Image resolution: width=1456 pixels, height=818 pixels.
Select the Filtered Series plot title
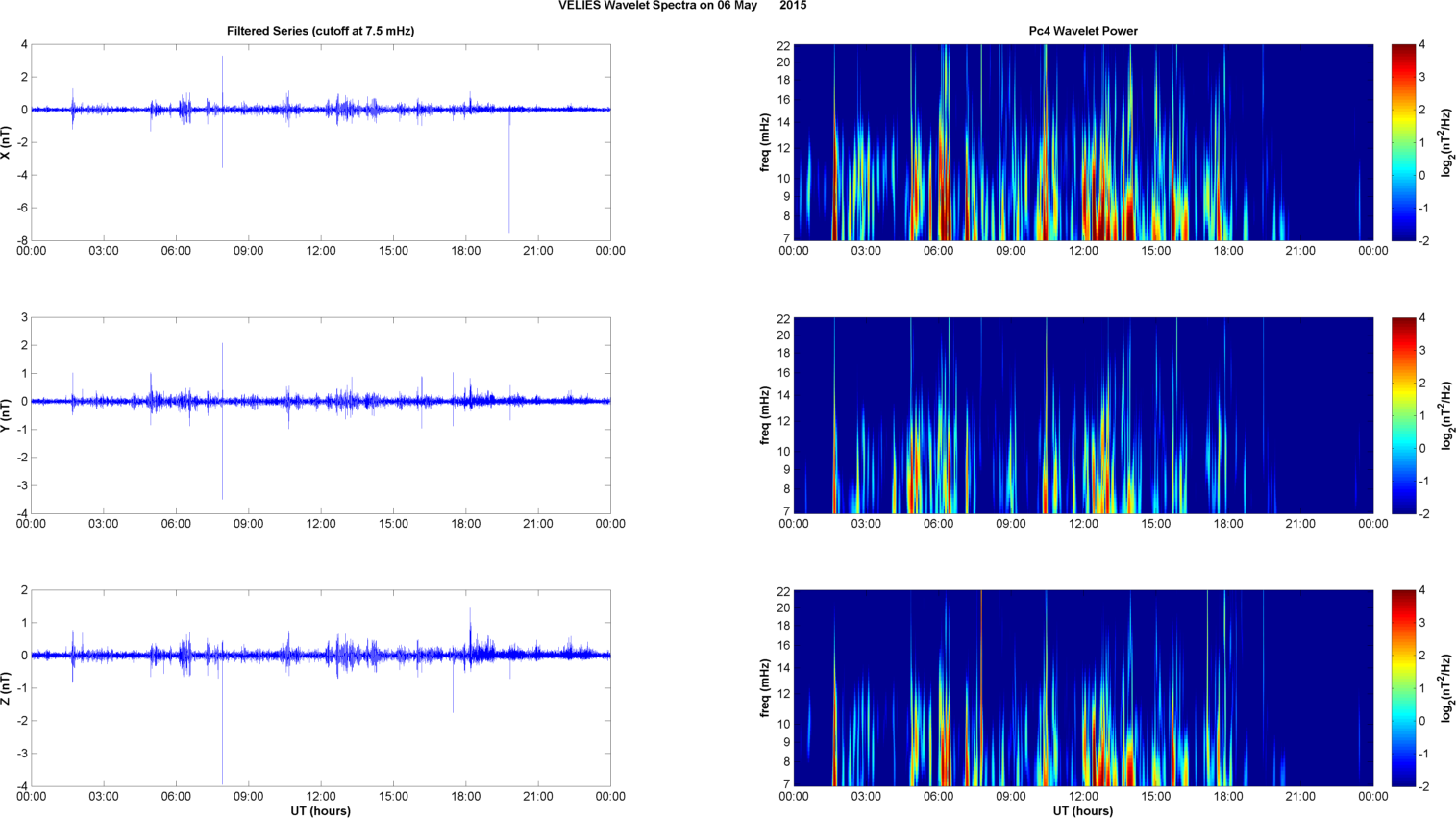point(320,31)
